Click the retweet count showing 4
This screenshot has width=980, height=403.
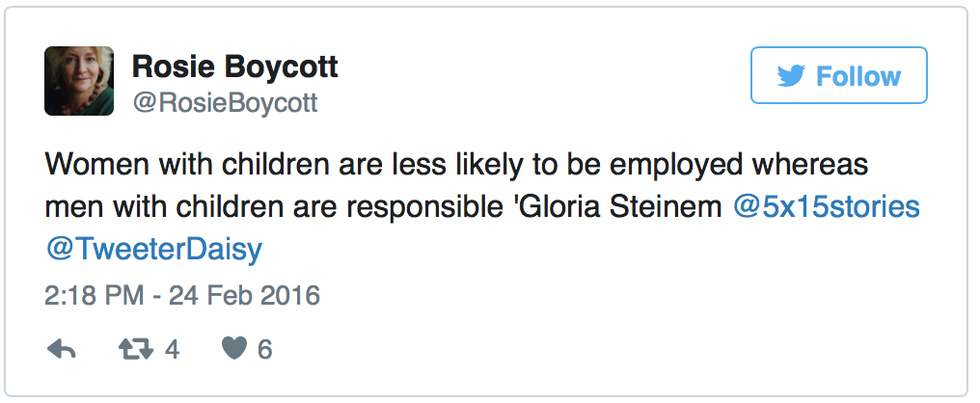click(x=171, y=349)
